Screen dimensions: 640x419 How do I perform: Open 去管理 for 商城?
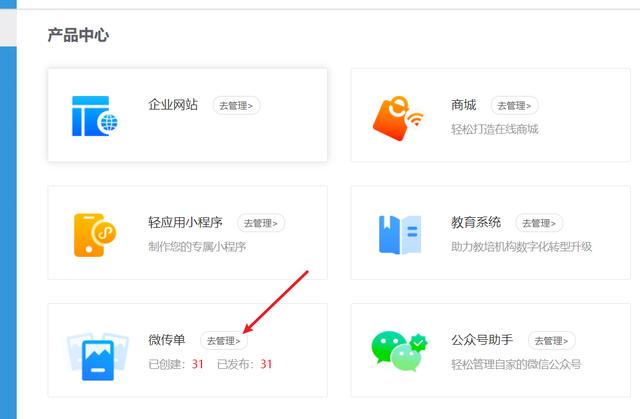(x=514, y=106)
